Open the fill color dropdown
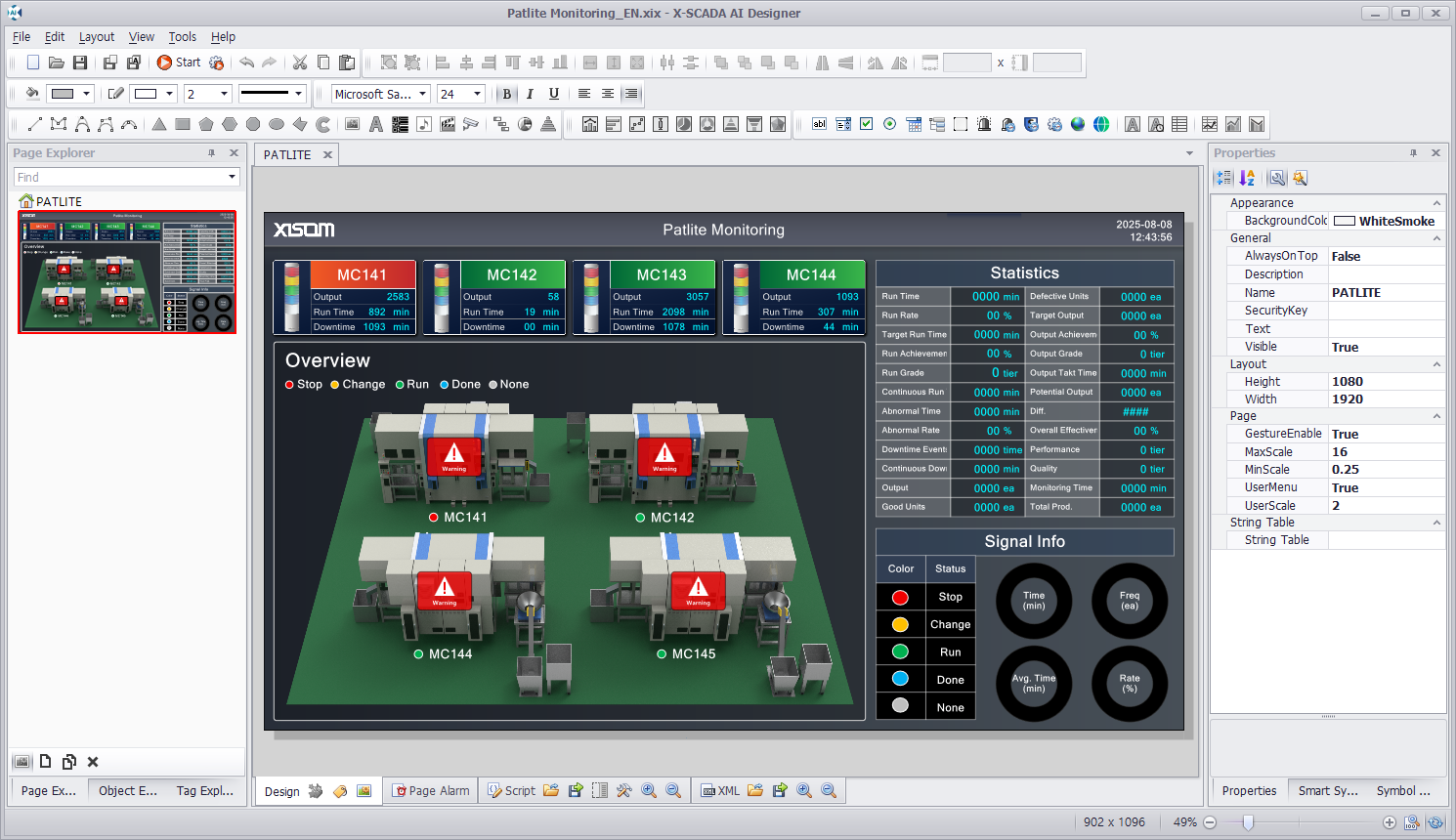This screenshot has width=1456, height=840. 86,94
